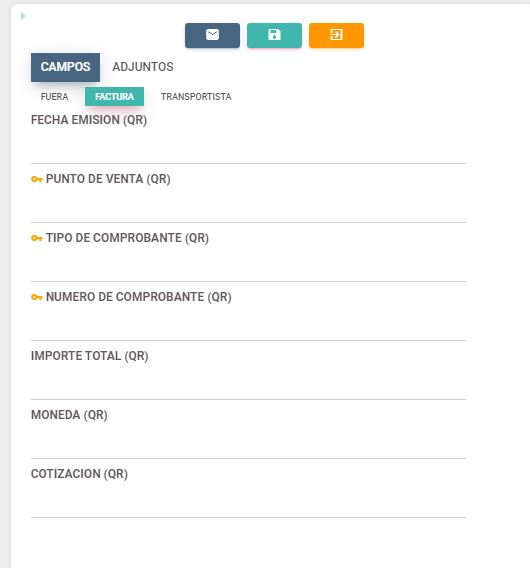This screenshot has height=568, width=530.
Task: Click the FECHA EMISION (QR) label
Action: [89, 120]
